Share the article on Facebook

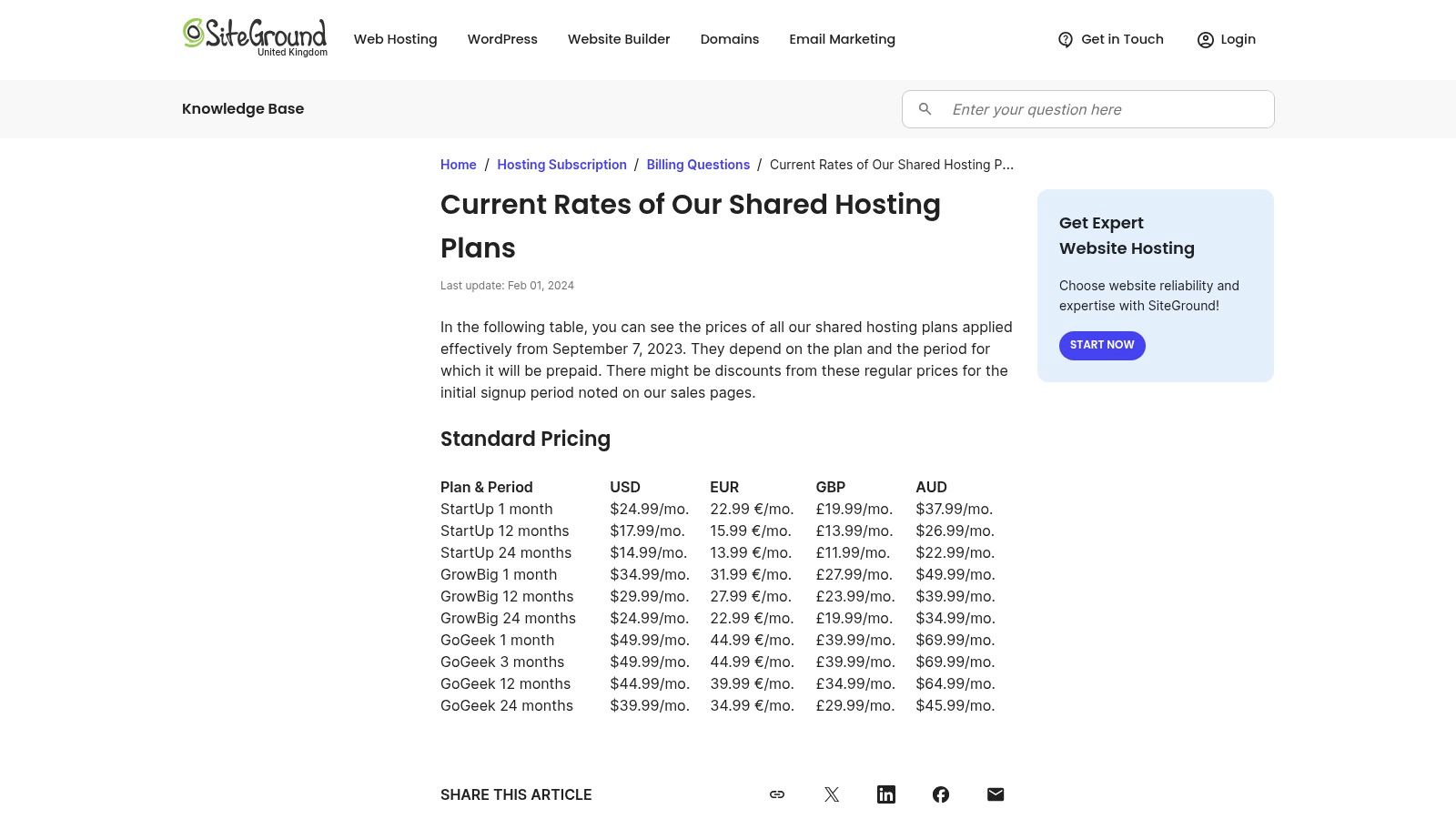(941, 794)
